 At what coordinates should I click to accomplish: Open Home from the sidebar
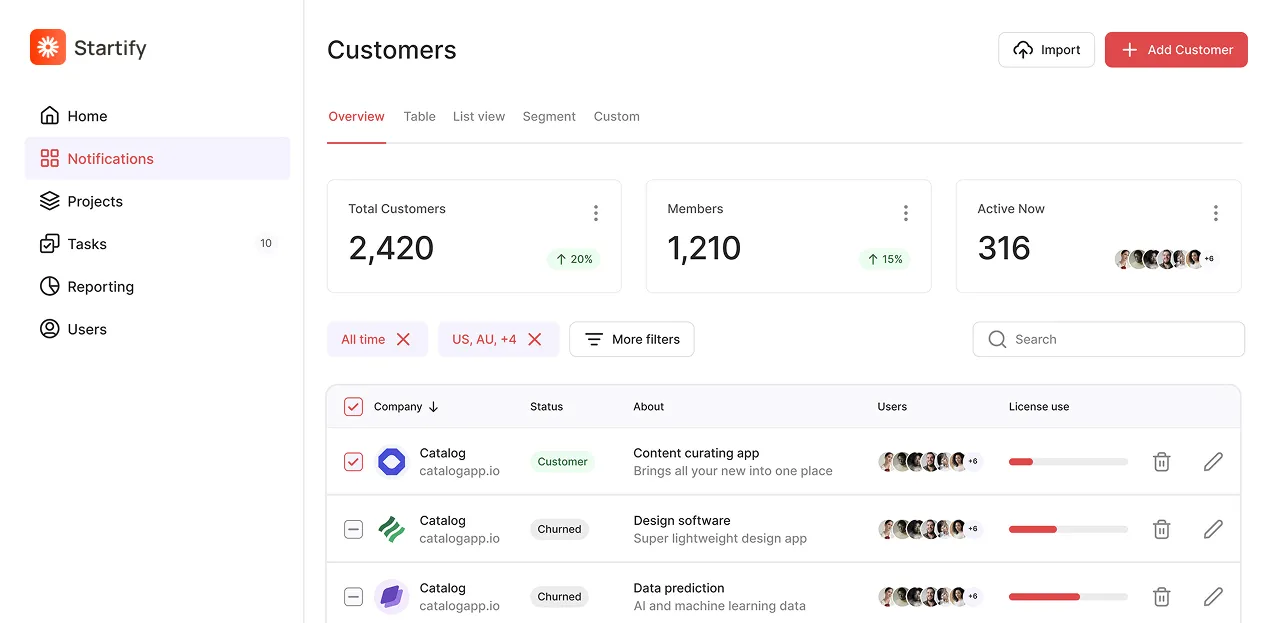(x=157, y=116)
